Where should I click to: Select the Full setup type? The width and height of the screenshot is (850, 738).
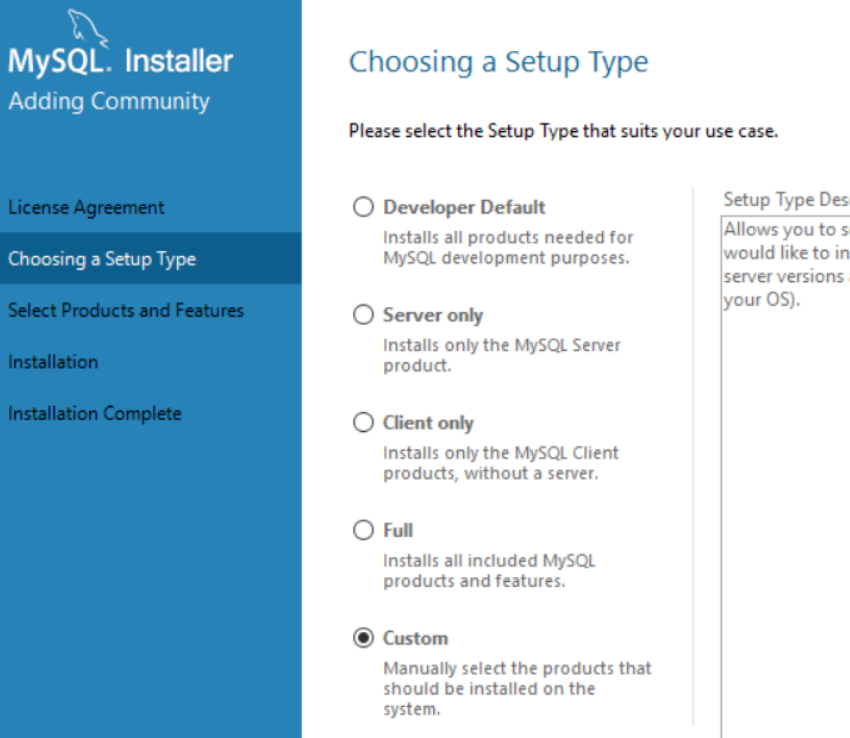point(363,530)
